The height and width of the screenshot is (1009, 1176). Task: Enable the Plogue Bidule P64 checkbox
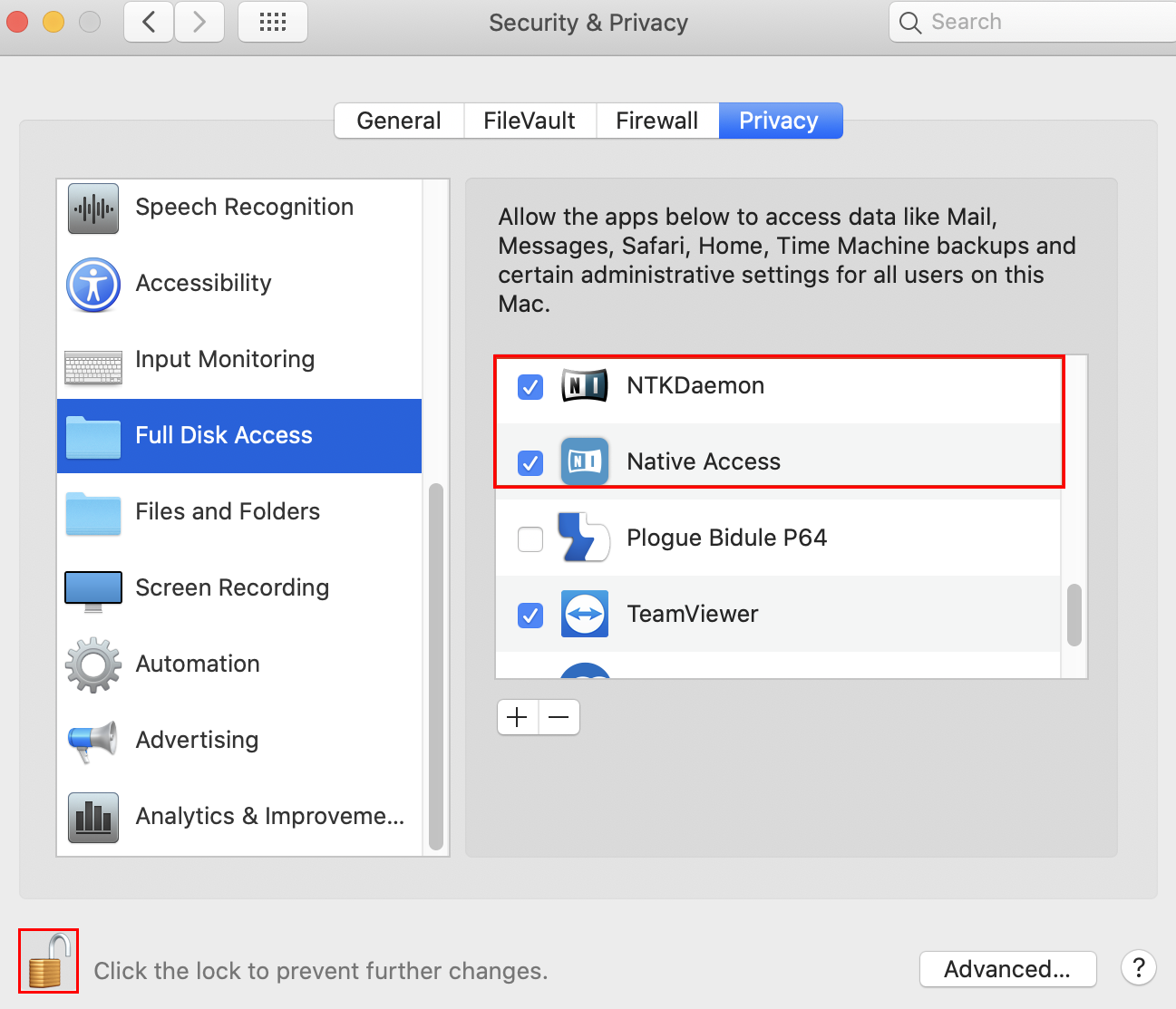point(530,539)
